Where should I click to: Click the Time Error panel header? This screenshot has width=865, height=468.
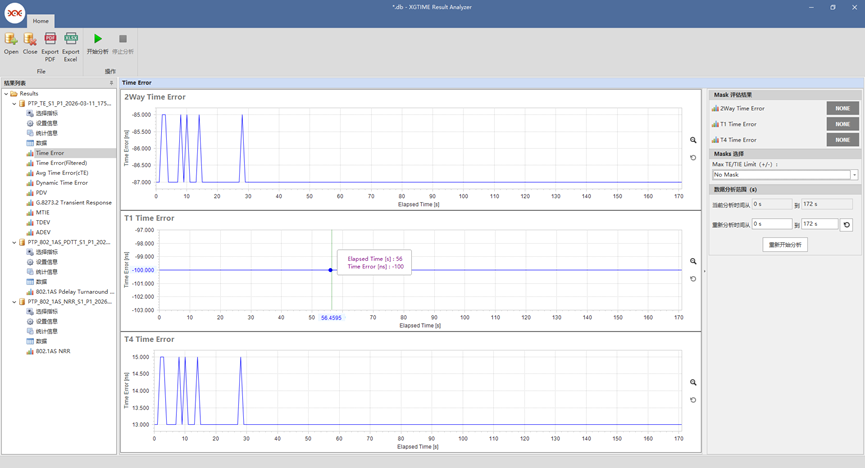tap(411, 83)
